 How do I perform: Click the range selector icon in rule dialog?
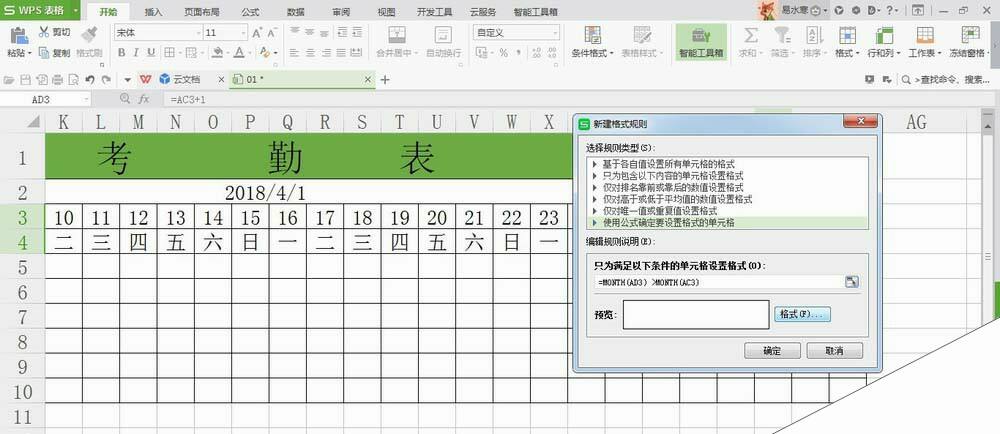tap(851, 282)
